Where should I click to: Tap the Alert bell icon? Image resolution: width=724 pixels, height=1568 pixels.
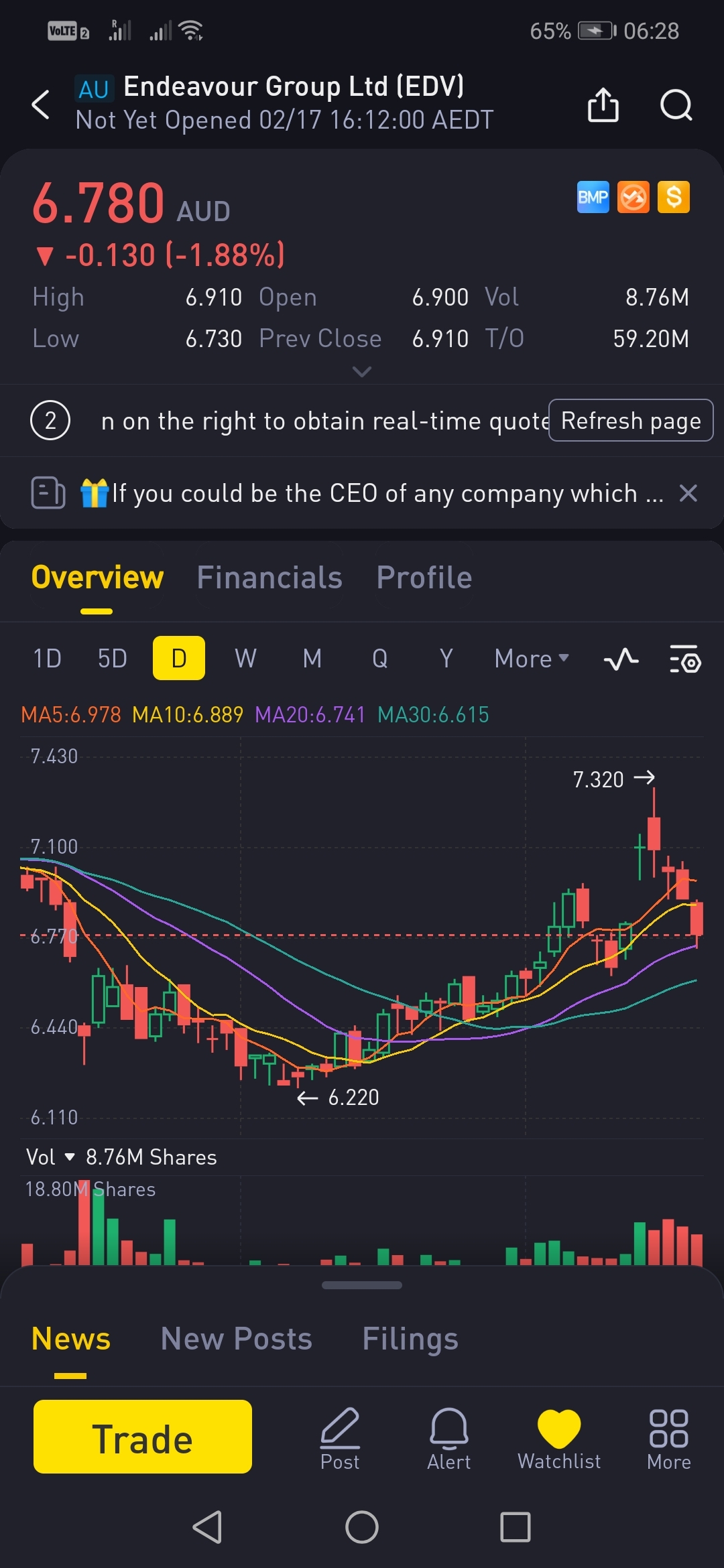448,1437
